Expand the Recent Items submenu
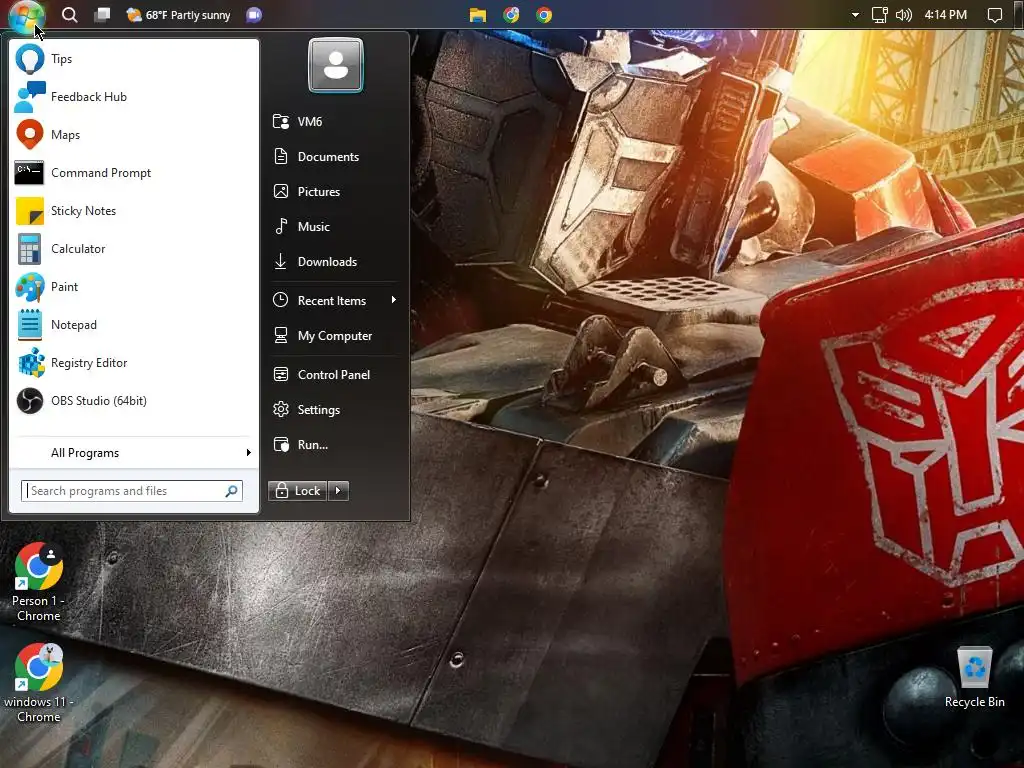The image size is (1024, 768). point(335,300)
